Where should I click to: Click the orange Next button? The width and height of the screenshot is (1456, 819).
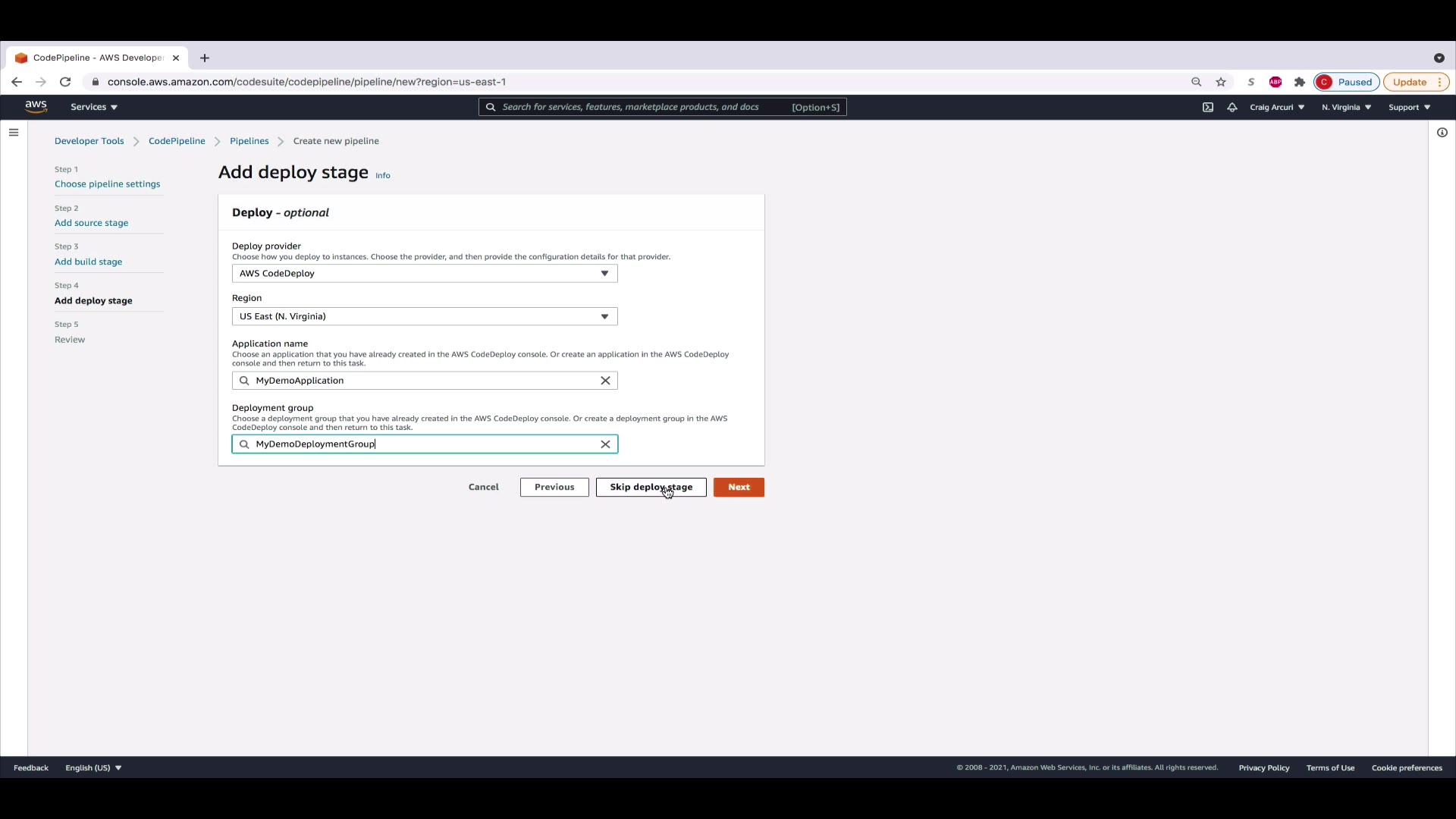(x=739, y=488)
